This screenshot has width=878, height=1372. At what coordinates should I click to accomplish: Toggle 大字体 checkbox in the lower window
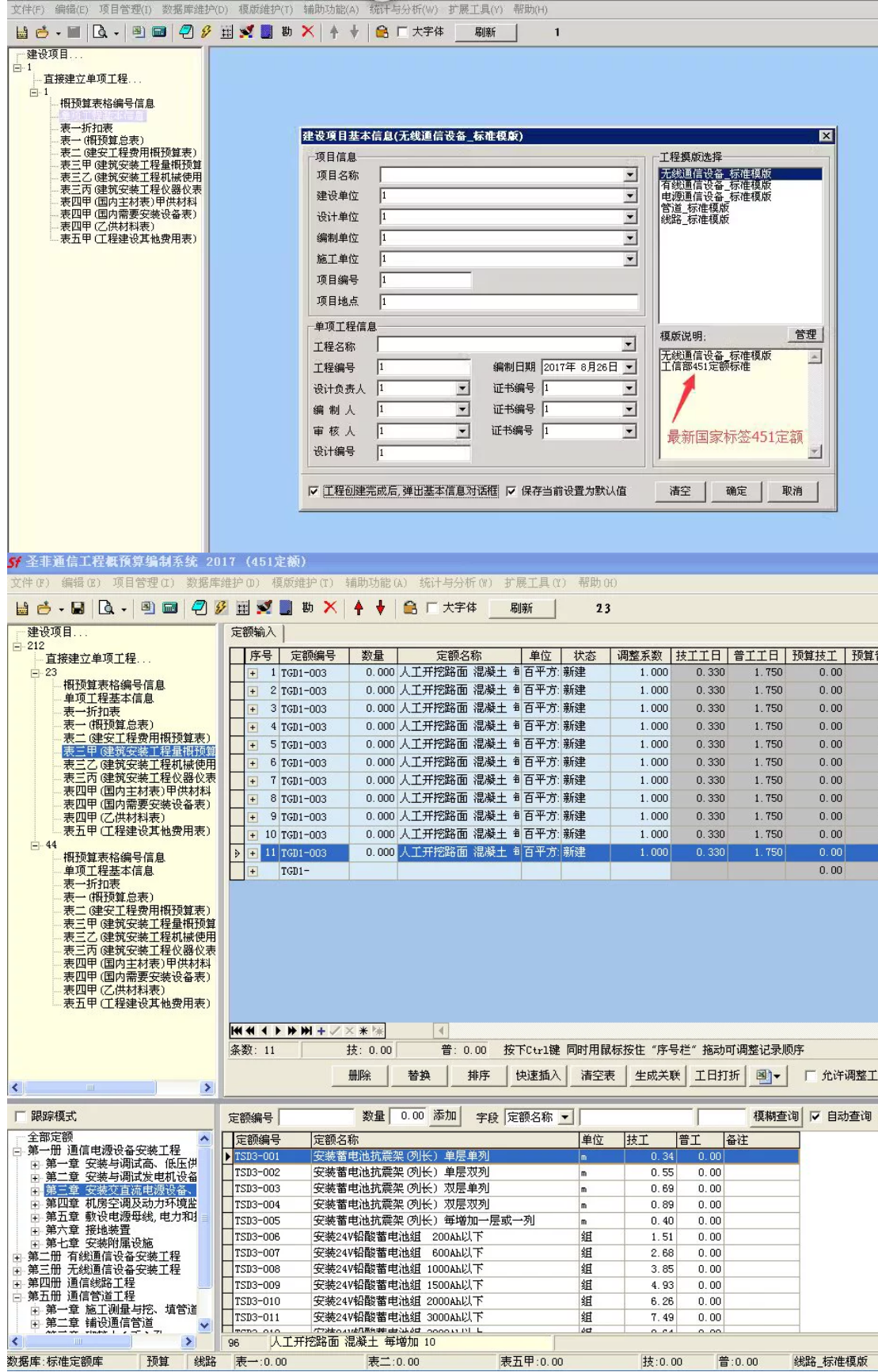(x=432, y=608)
